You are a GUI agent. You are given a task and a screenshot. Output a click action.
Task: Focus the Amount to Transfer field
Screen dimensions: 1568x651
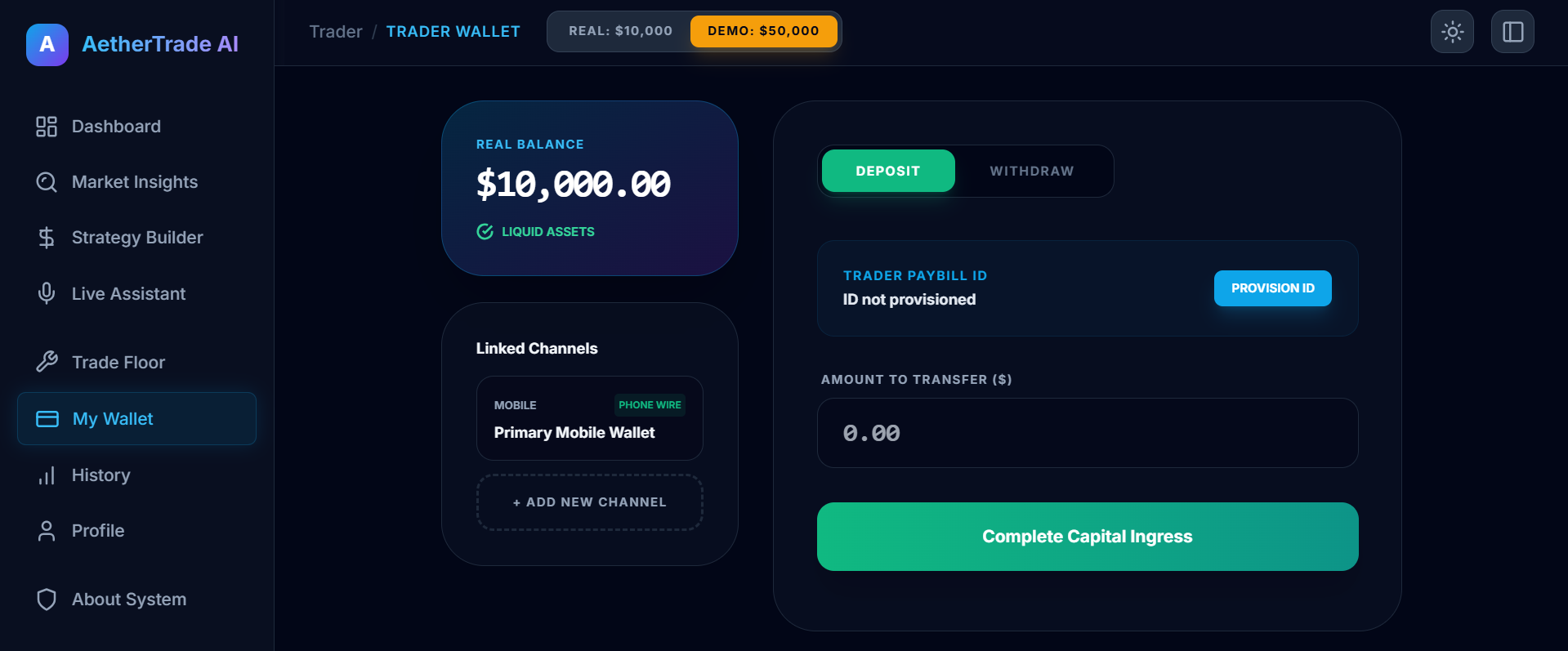(1088, 433)
